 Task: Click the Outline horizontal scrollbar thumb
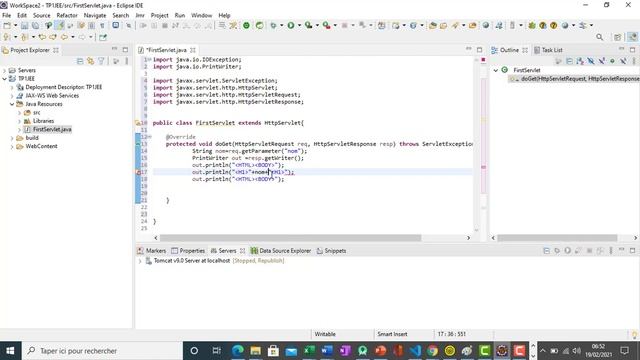tap(557, 238)
